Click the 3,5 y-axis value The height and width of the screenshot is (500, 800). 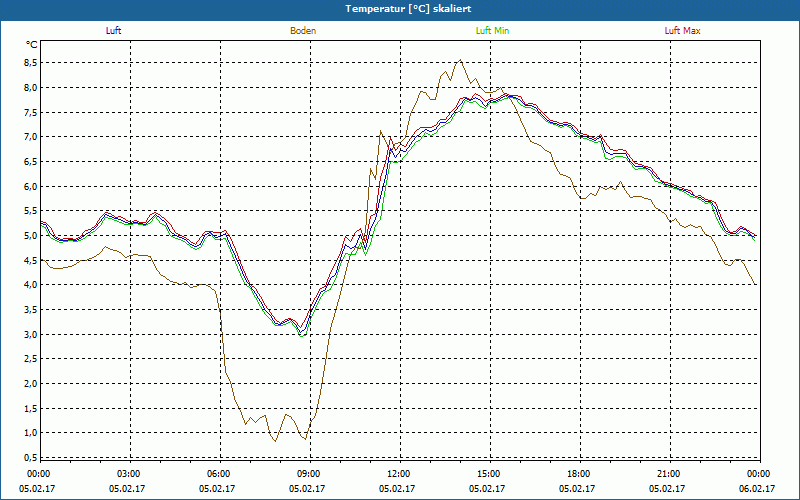(30, 310)
